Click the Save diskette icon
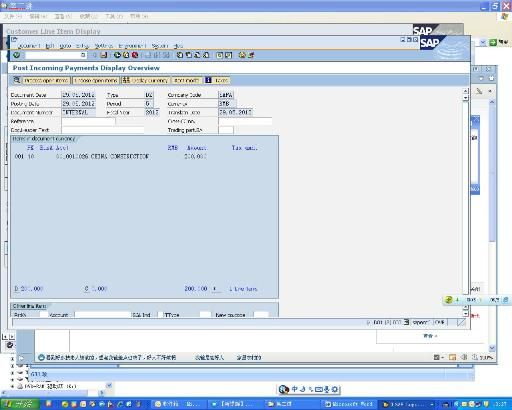The height and width of the screenshot is (410, 512). click(104, 55)
